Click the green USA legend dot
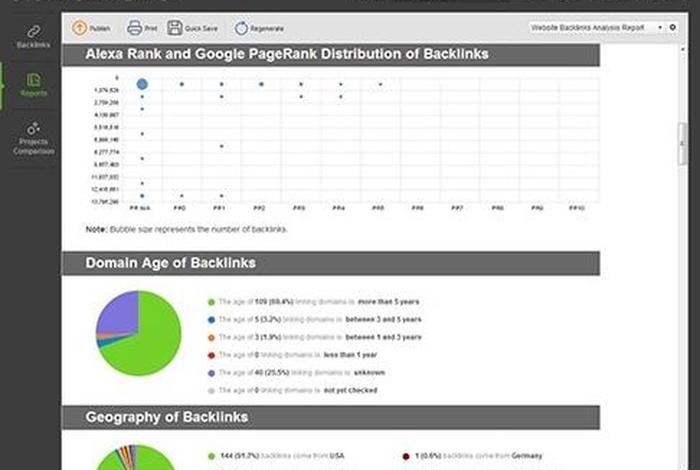Screen dimensions: 700x470 [212, 456]
